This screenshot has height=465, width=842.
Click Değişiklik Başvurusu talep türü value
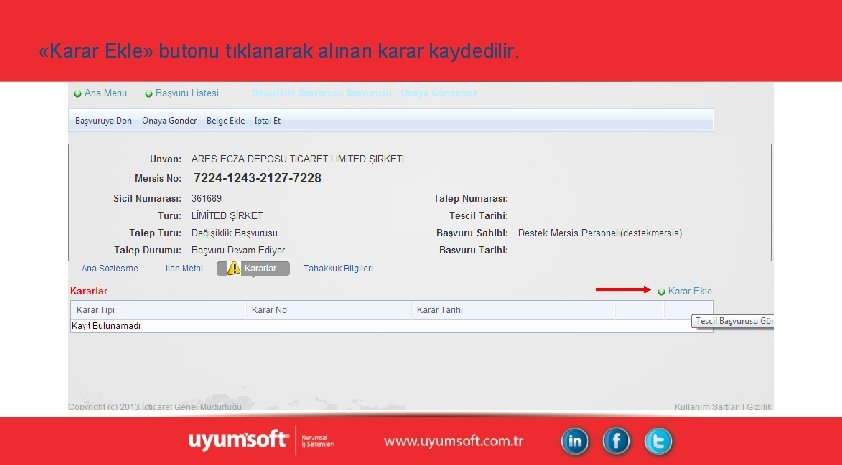pyautogui.click(x=234, y=233)
